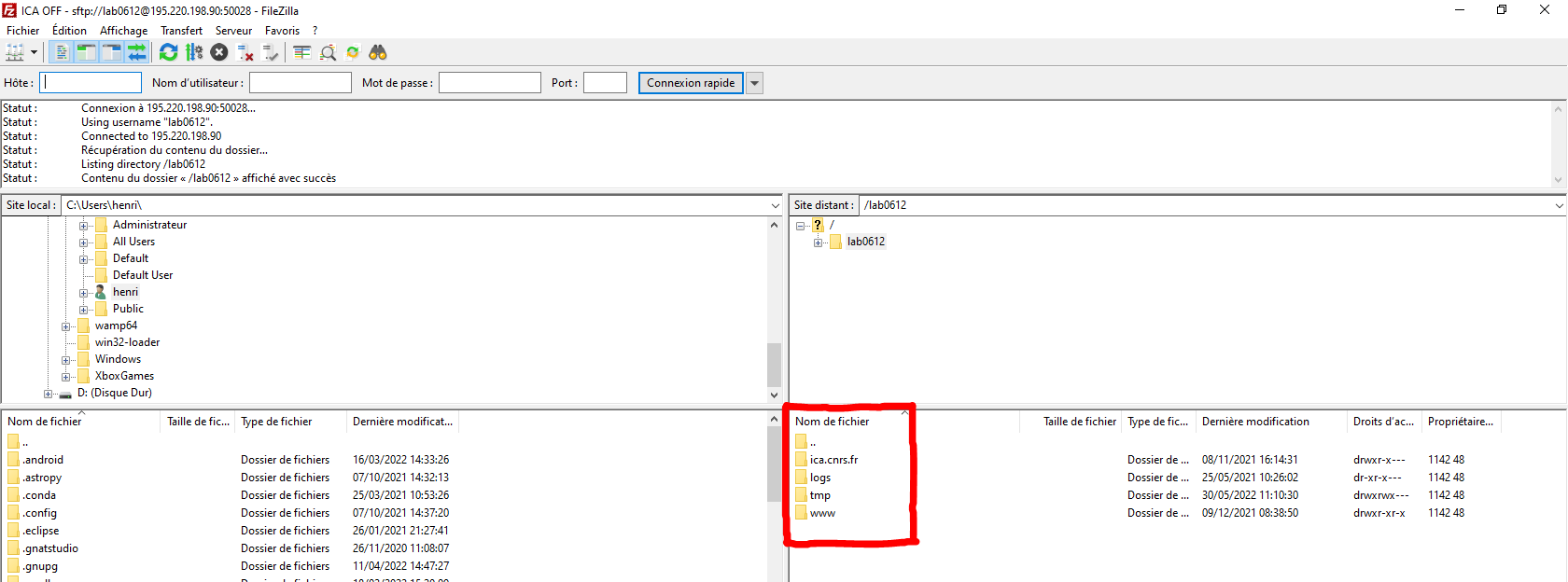Click the Port input field
The image size is (1568, 582).
[x=605, y=83]
